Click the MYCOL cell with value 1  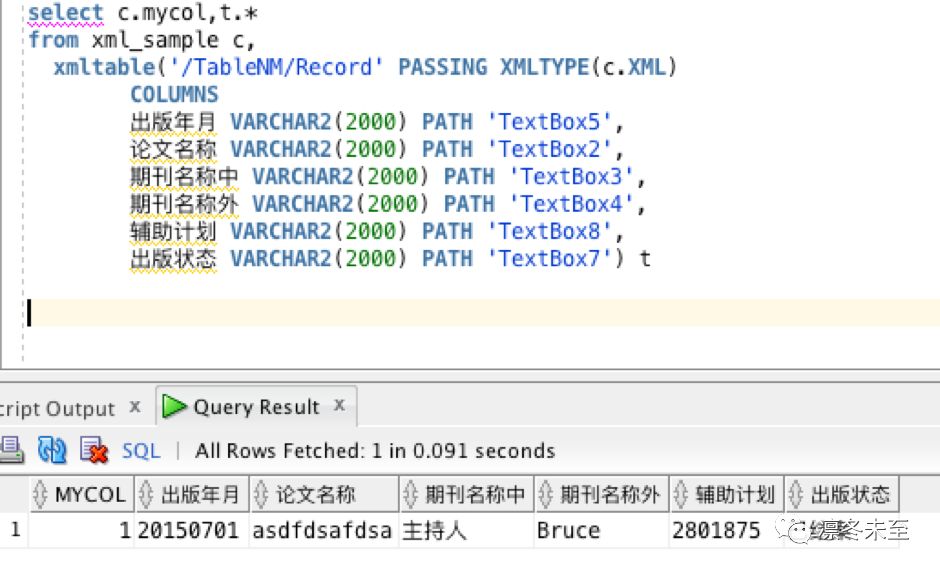point(82,530)
